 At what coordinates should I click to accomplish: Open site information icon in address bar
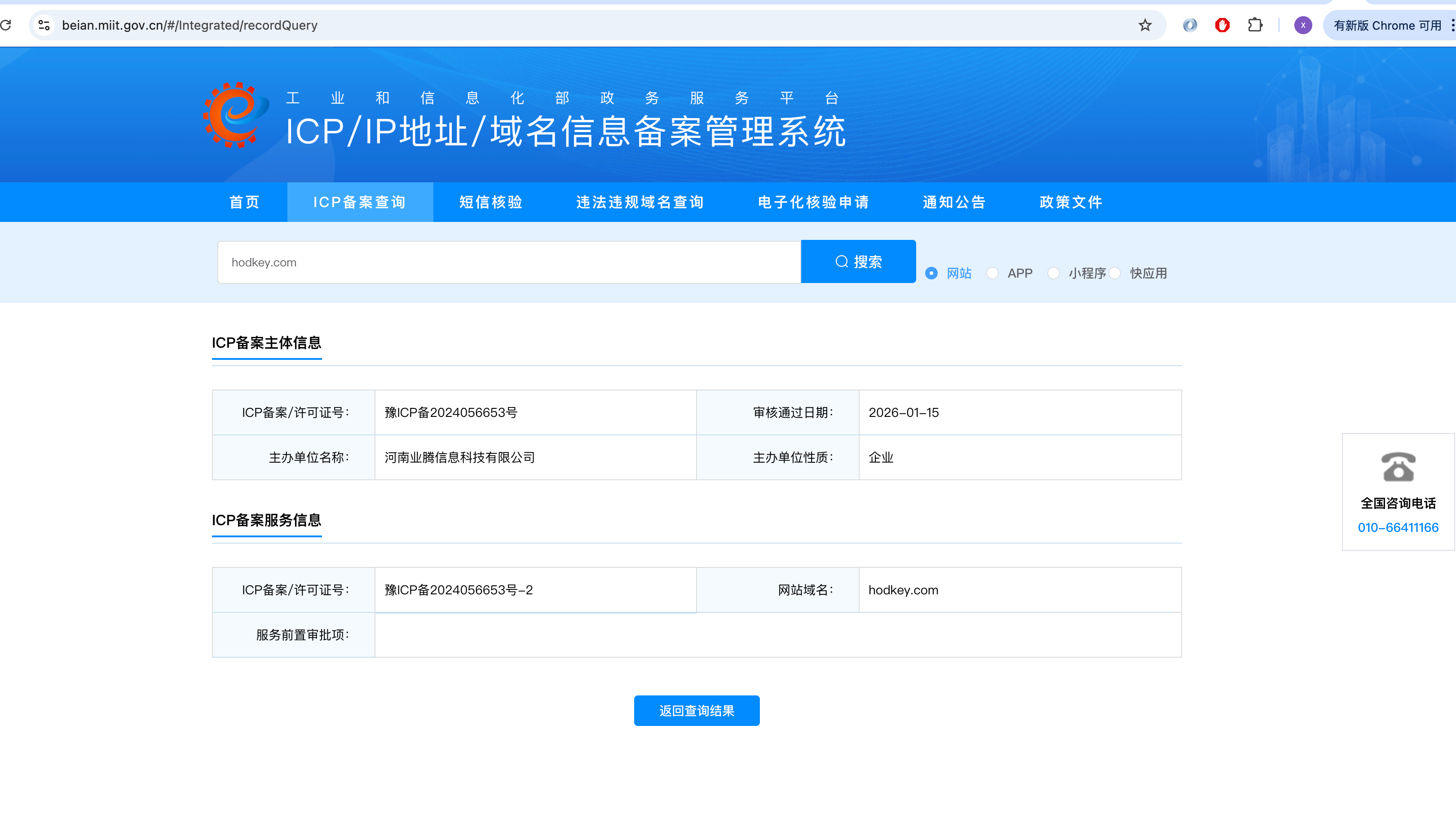(x=44, y=25)
